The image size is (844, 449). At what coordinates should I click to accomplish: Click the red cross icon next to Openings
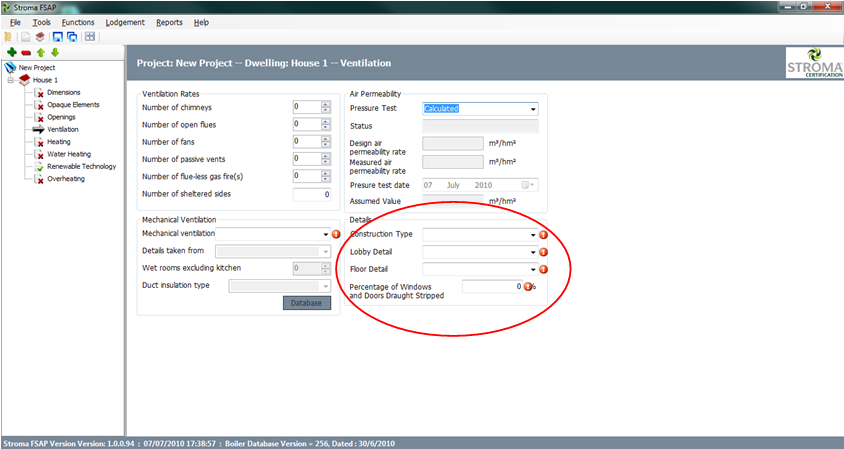[39, 117]
